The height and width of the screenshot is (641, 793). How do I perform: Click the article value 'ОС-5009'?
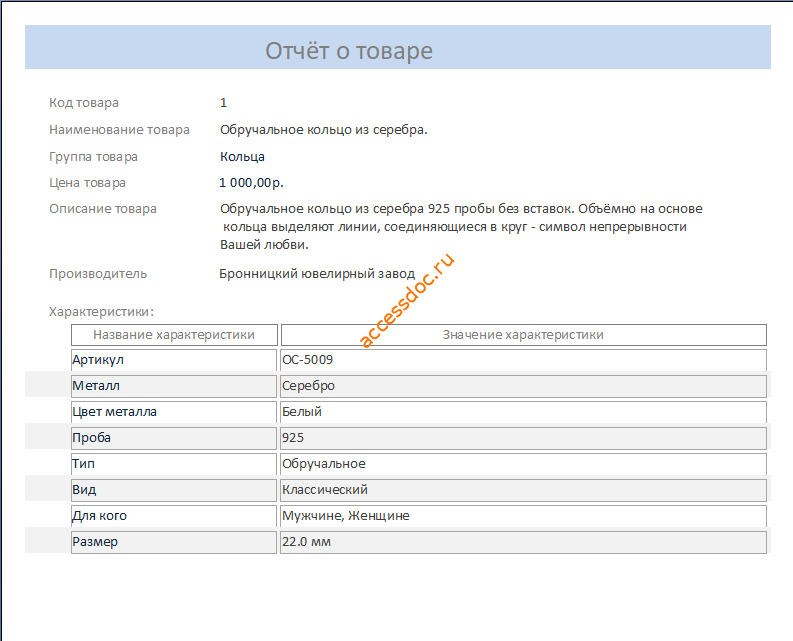point(523,360)
